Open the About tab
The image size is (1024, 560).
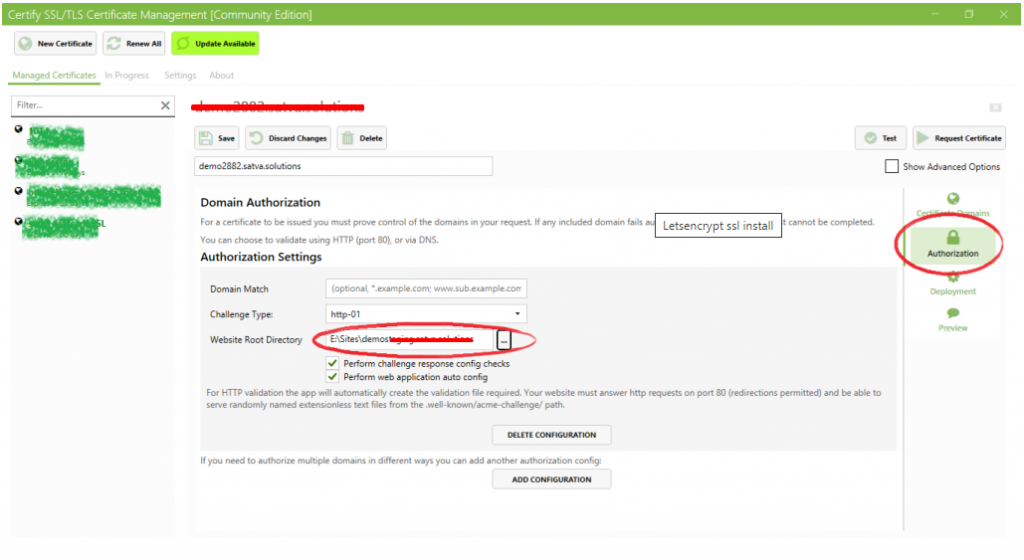(x=221, y=75)
